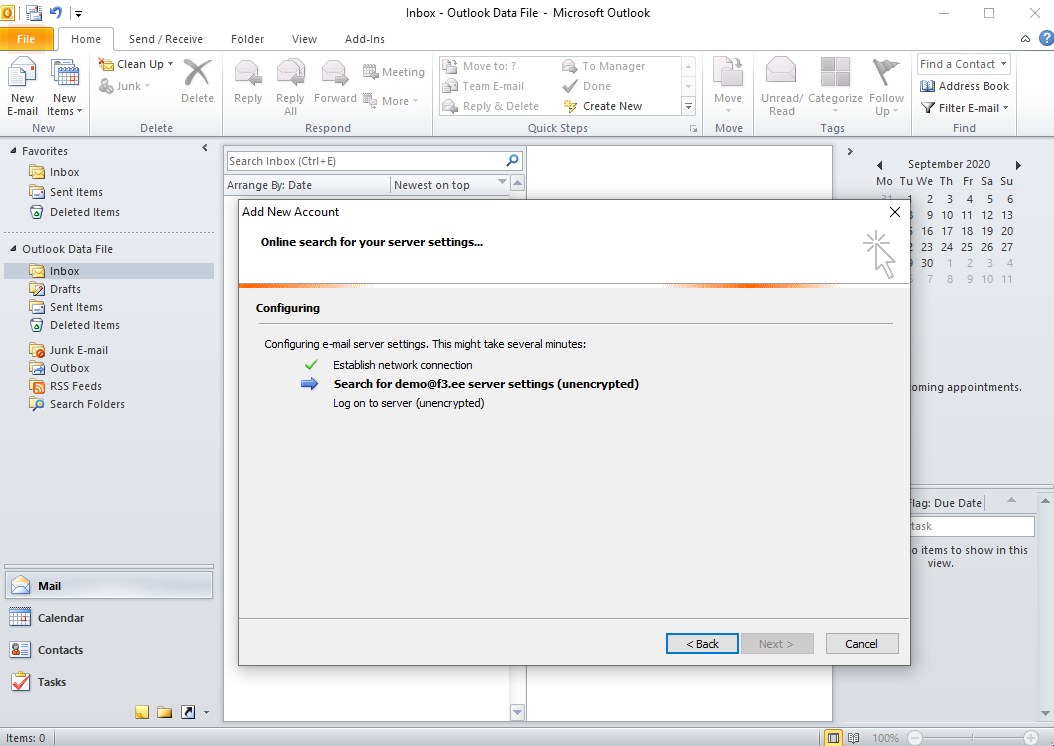Screen dimensions: 1054x746
Task: Open Customize Quick Access Toolbar dropdown
Action: pyautogui.click(x=78, y=13)
